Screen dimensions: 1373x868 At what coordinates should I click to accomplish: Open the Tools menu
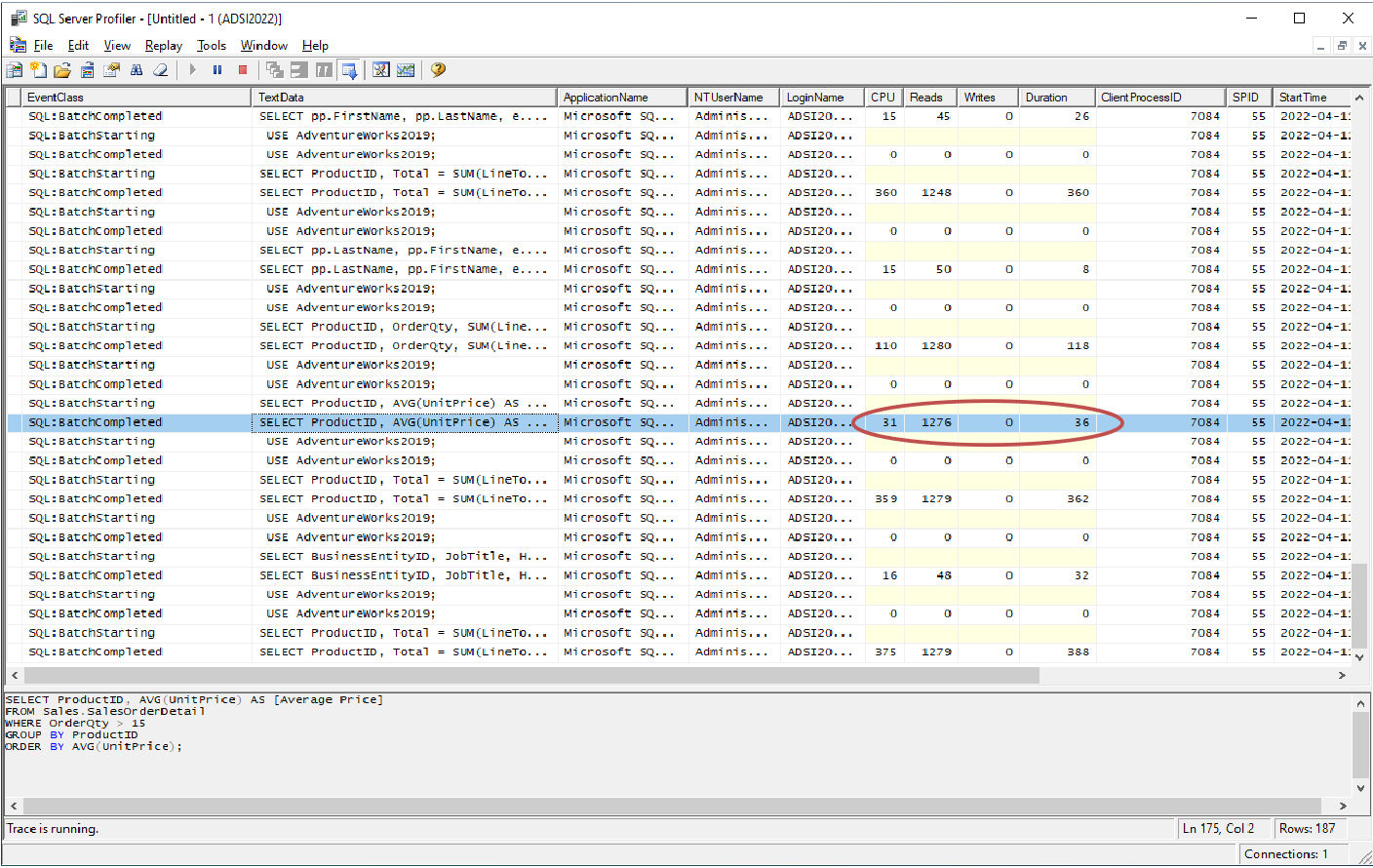pos(211,46)
